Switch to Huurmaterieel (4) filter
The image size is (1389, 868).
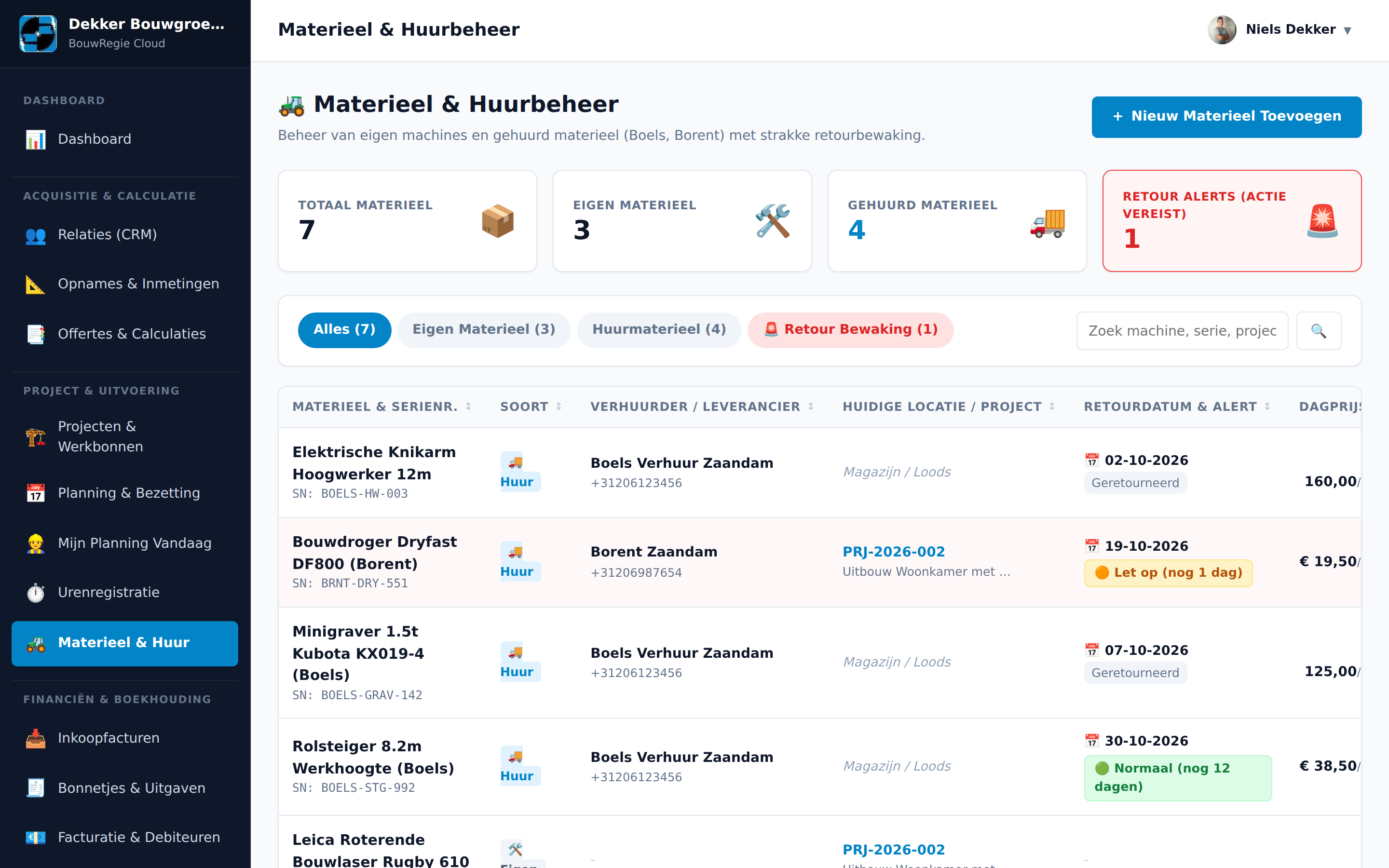[659, 329]
